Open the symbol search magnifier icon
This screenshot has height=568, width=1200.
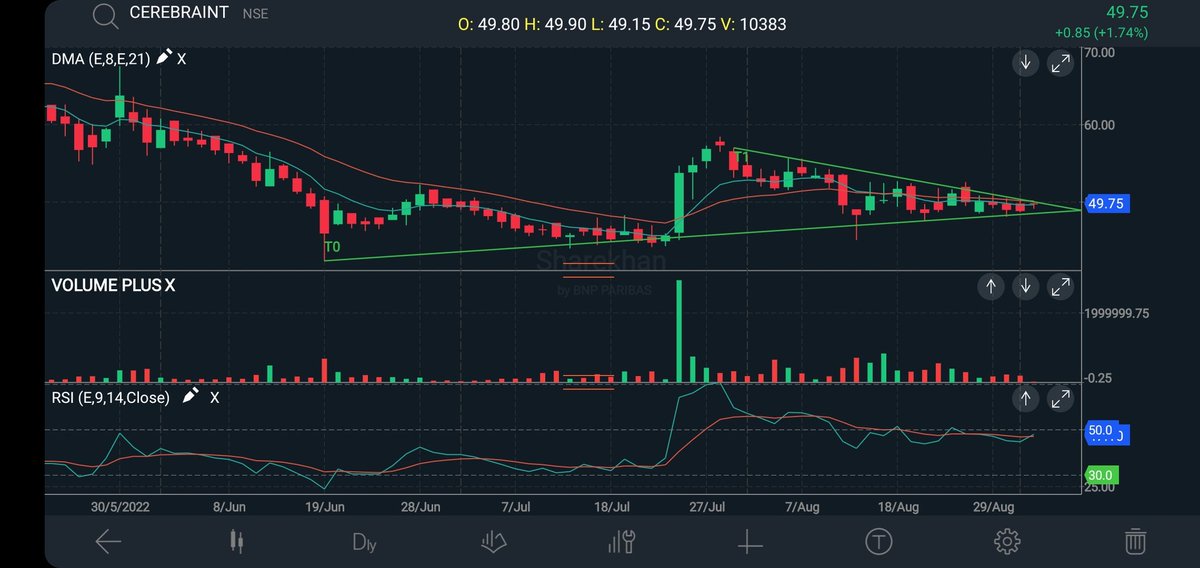pos(103,15)
